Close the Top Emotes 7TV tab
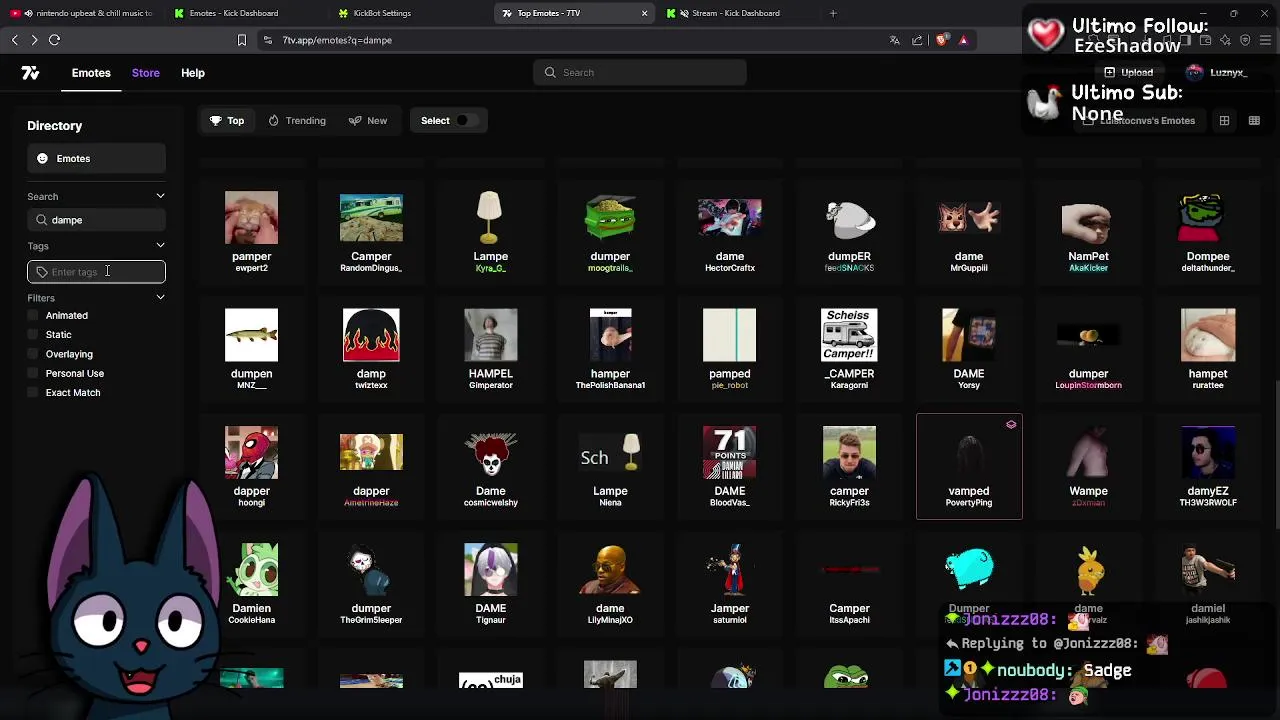1280x720 pixels. coord(645,13)
